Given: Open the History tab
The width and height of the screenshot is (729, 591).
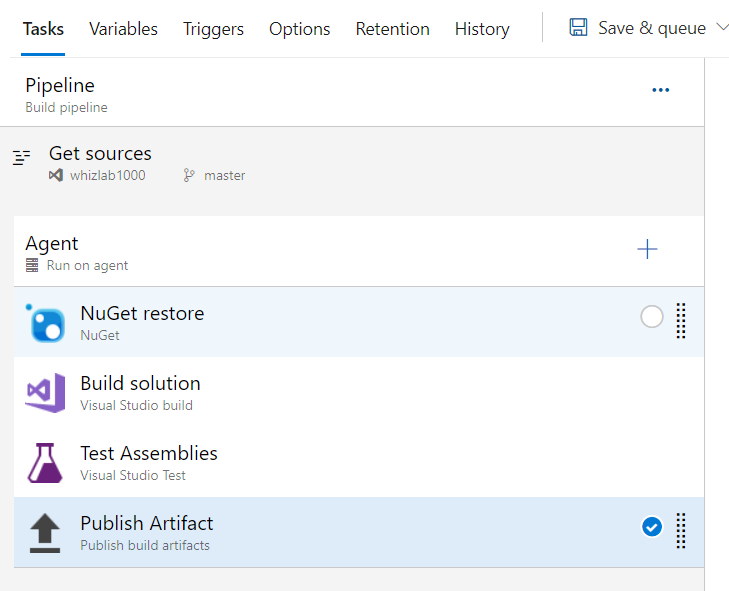Looking at the screenshot, I should (482, 29).
